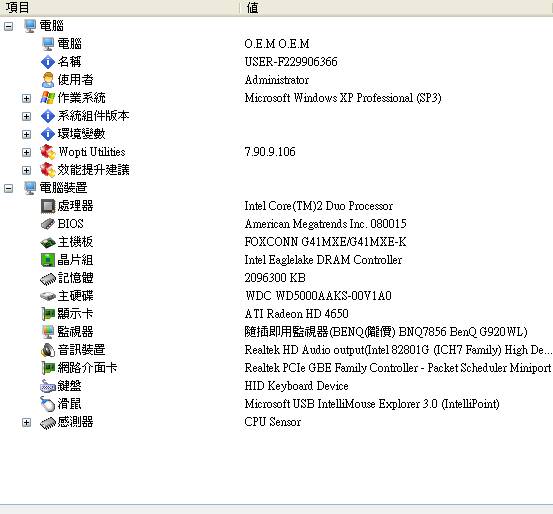Expand the Wopti Utilities node
This screenshot has width=553, height=514.
[26, 152]
